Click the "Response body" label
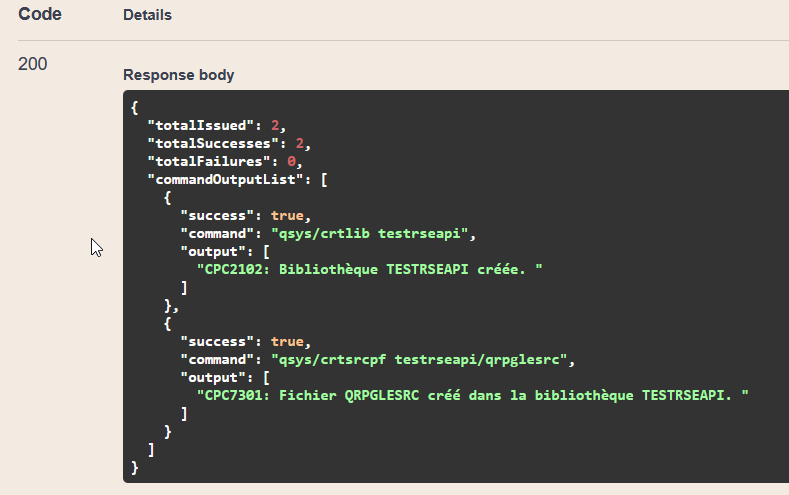The height and width of the screenshot is (495, 789). pyautogui.click(x=178, y=75)
